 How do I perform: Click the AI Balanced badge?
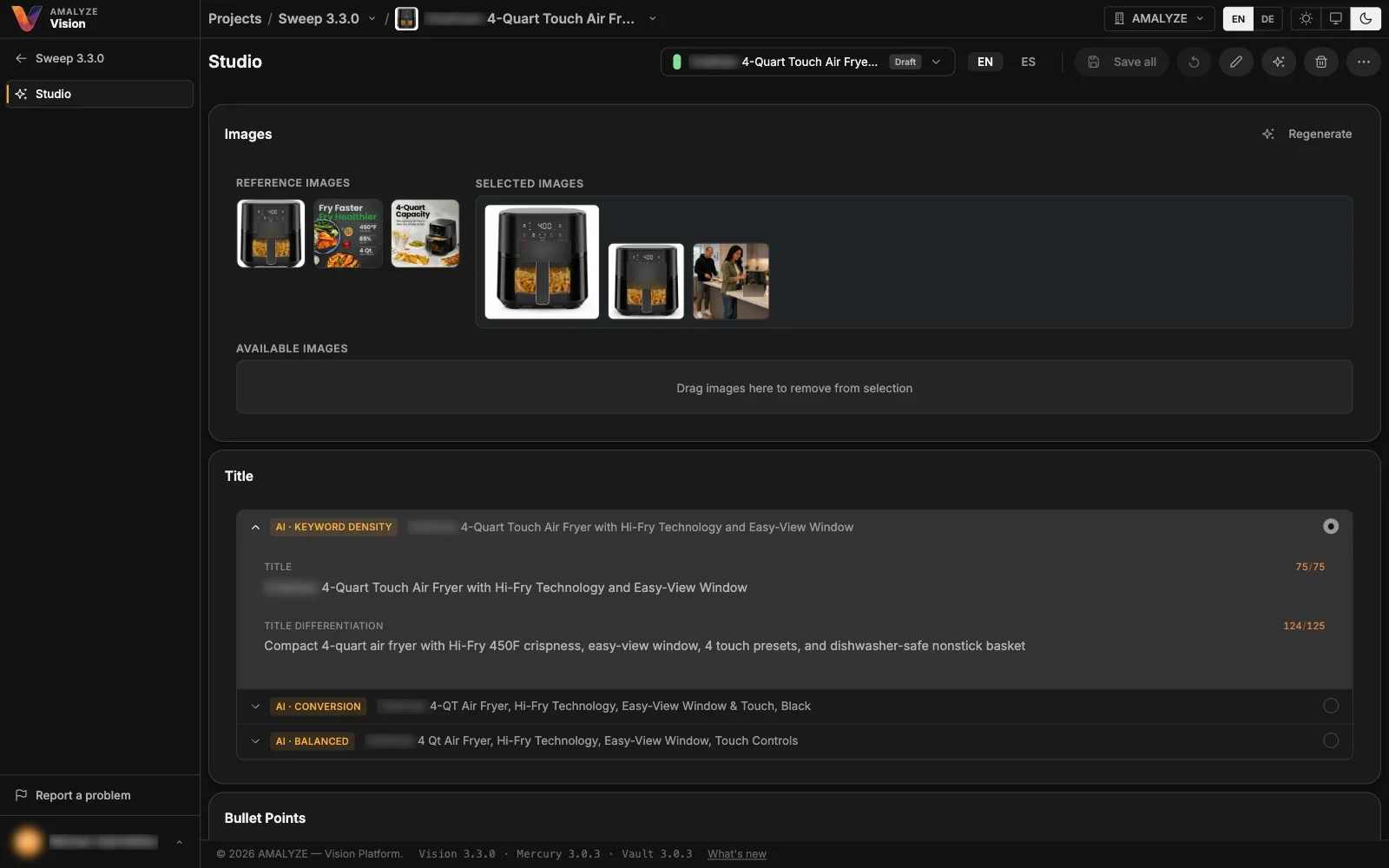[313, 741]
